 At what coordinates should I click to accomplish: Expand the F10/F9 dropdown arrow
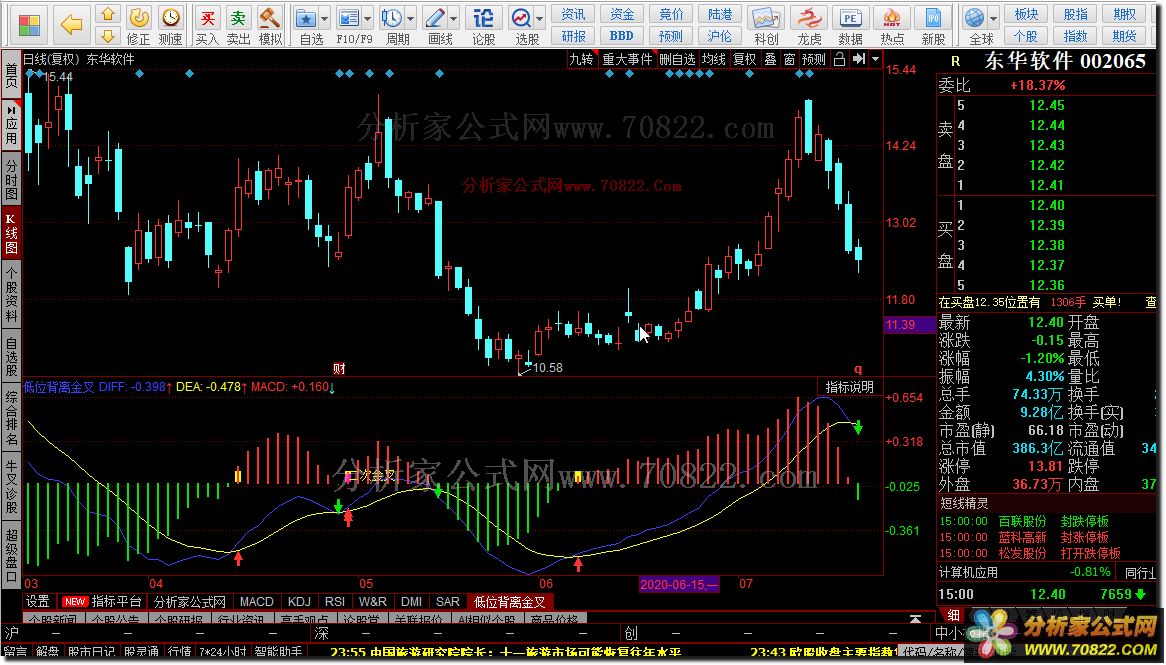pos(367,19)
